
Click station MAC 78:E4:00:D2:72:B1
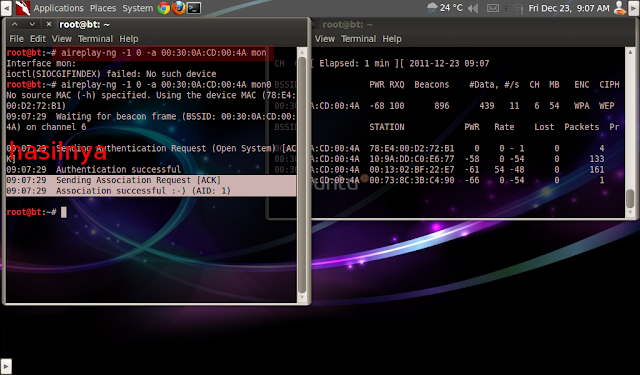[x=411, y=148]
